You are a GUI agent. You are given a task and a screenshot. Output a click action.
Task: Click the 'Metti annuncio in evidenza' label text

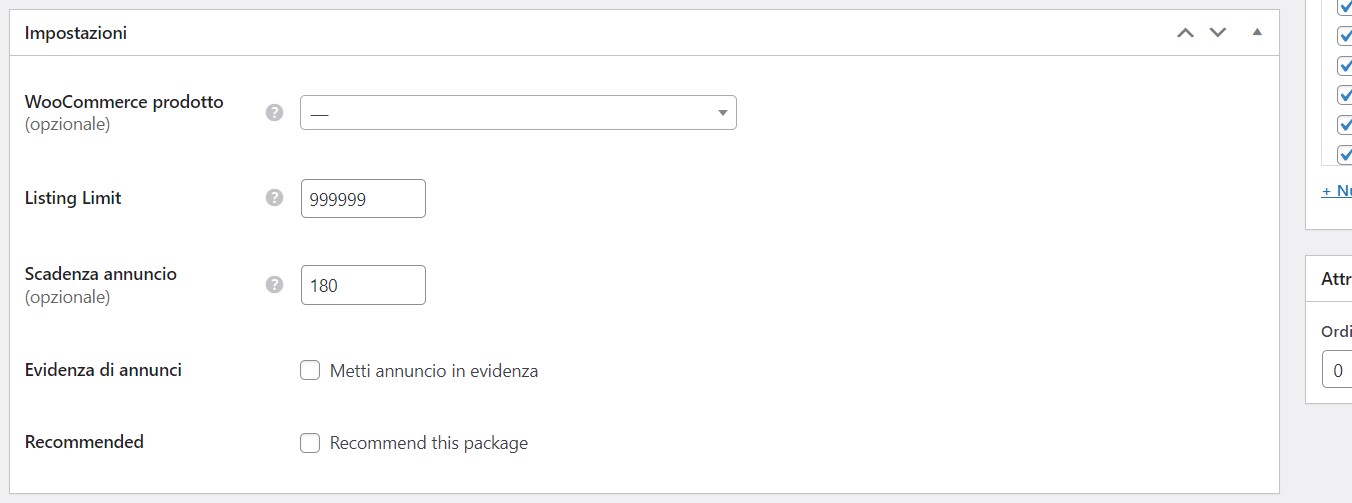click(x=434, y=371)
